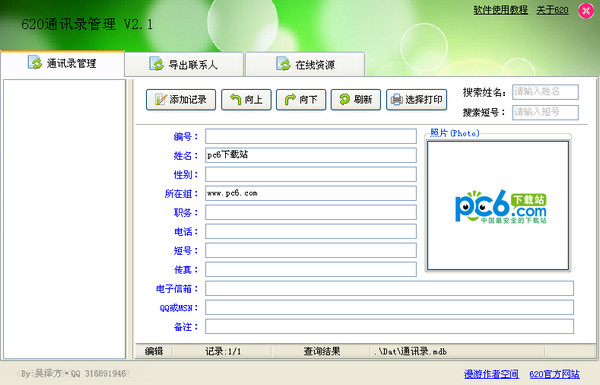The width and height of the screenshot is (600, 385).
Task: Open the 软件使用教程 link
Action: [x=501, y=10]
